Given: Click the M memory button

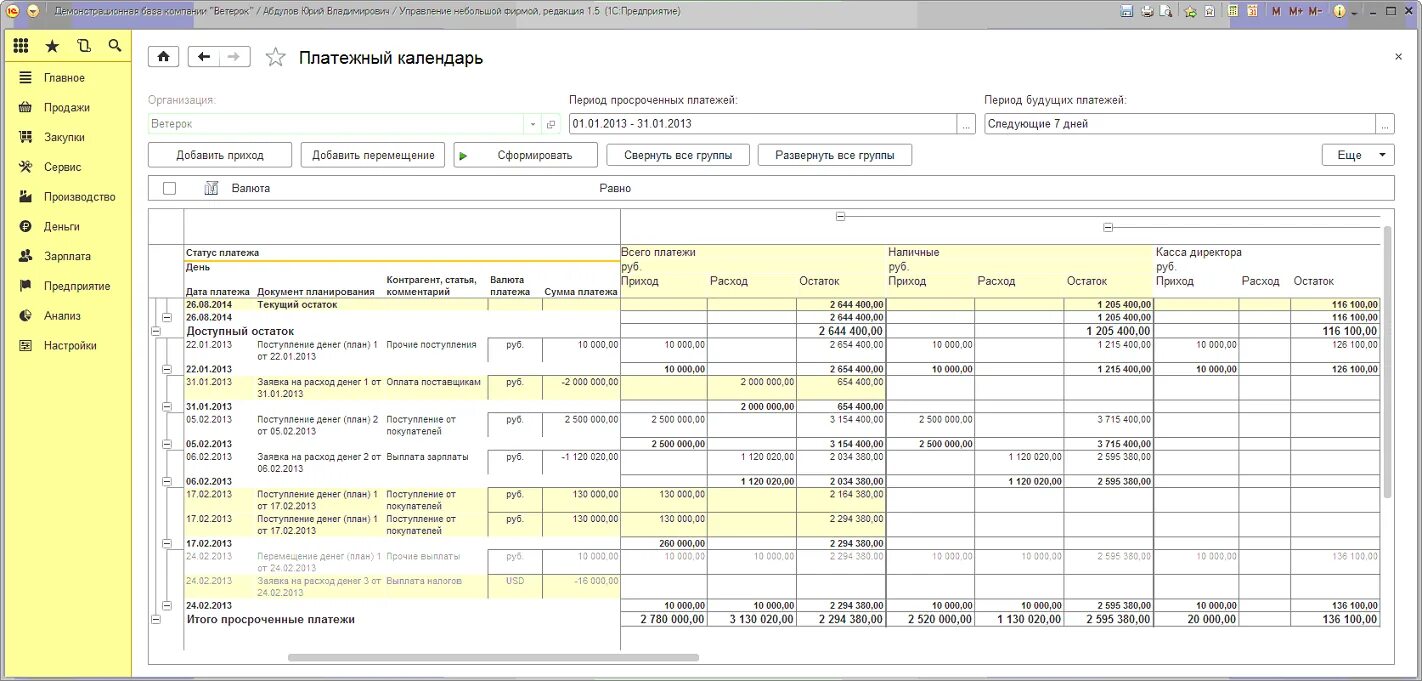Looking at the screenshot, I should tap(1276, 11).
